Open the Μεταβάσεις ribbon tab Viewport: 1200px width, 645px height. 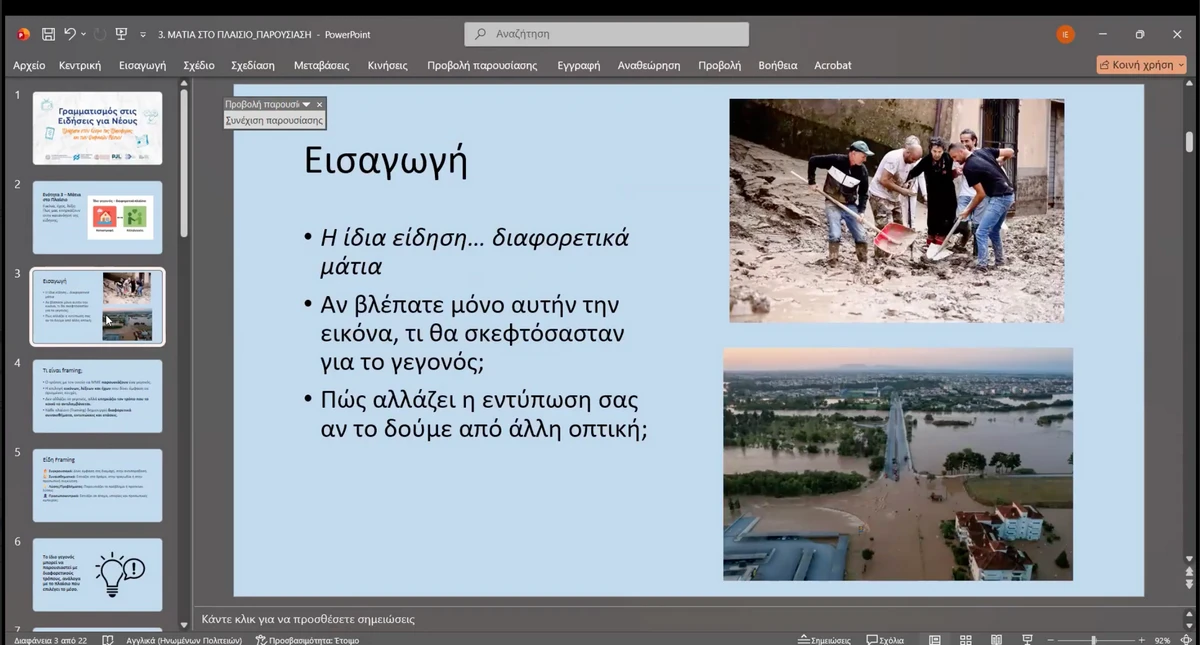pos(321,65)
